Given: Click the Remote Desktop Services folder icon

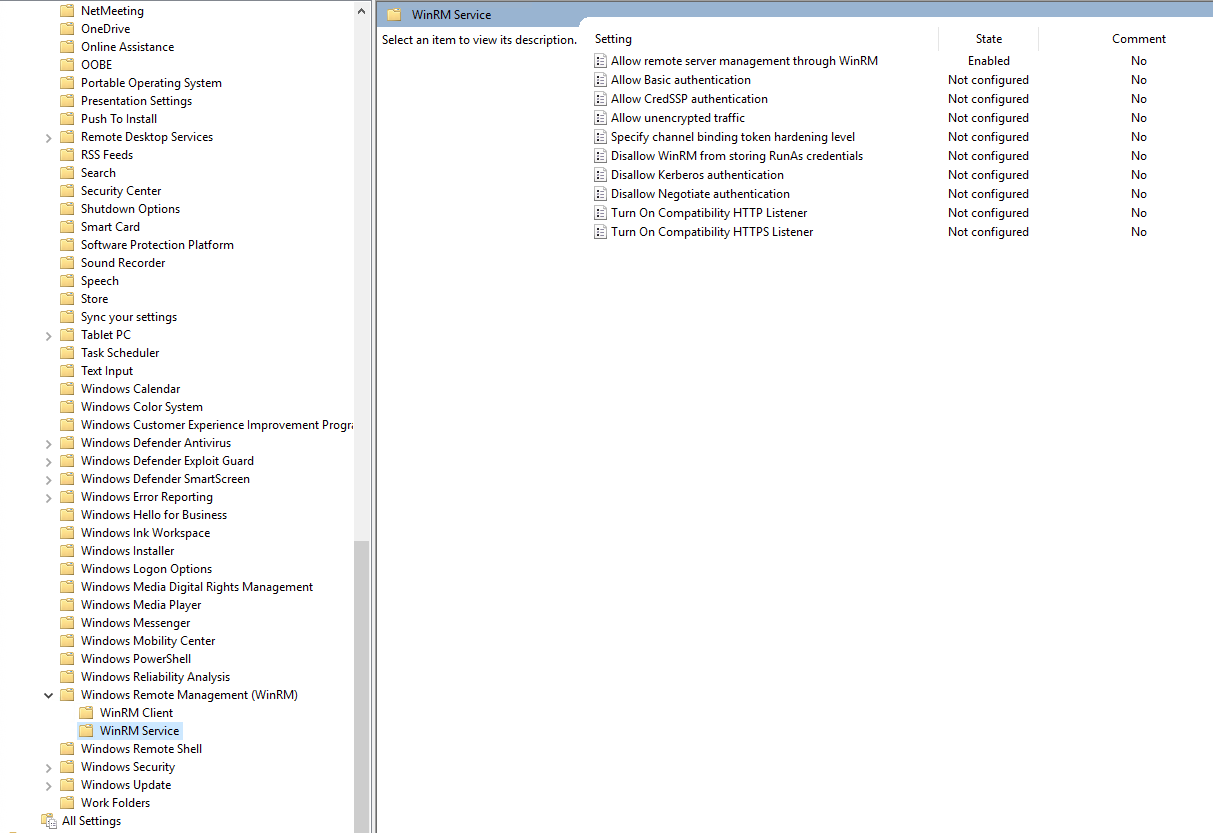Looking at the screenshot, I should pos(67,137).
